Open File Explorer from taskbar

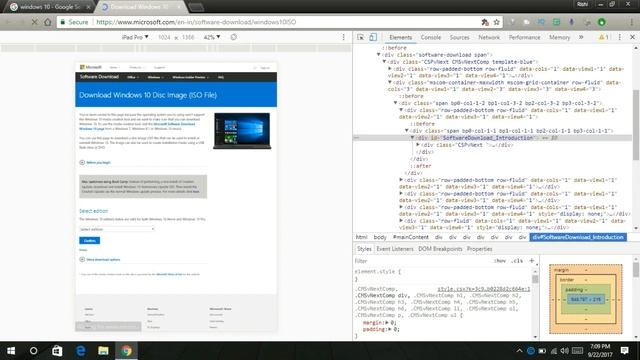tap(103, 351)
